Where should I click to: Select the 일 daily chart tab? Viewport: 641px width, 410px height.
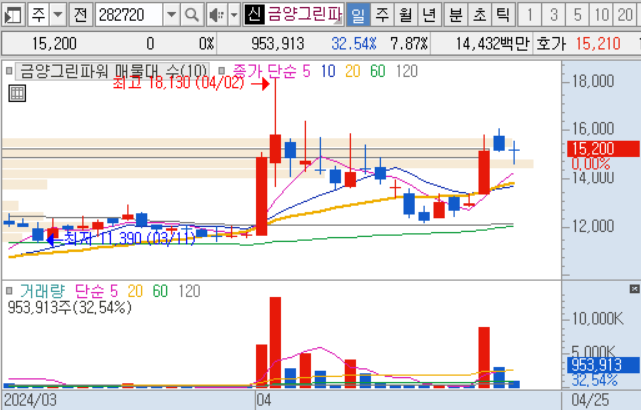click(x=358, y=15)
